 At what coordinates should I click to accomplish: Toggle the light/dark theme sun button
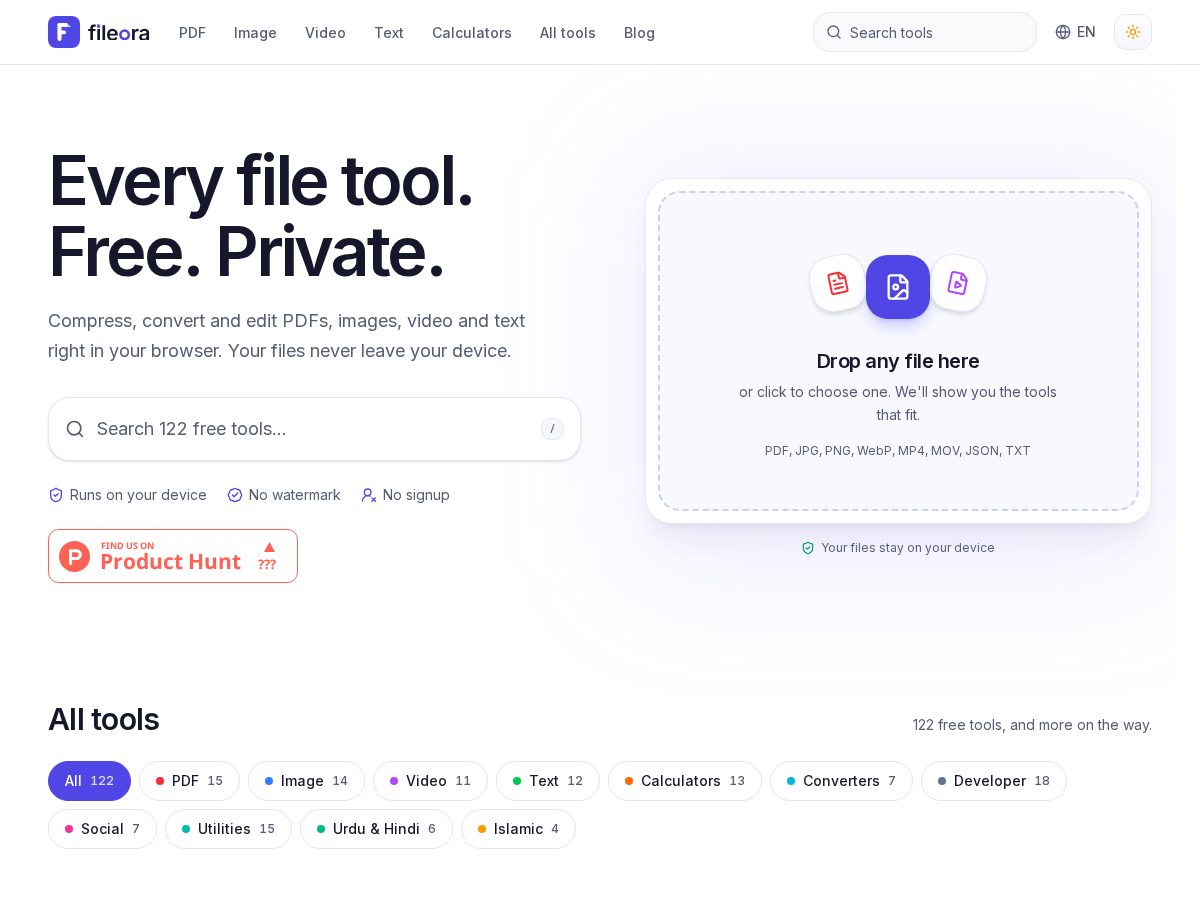click(1133, 32)
